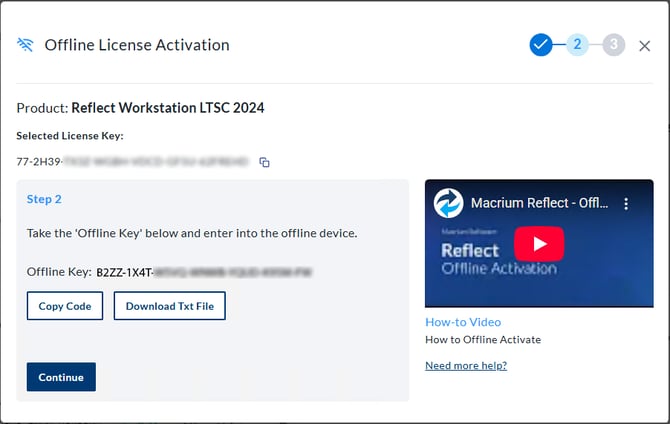The image size is (670, 424).
Task: Jump to the step 3 indicator circle
Action: click(613, 45)
